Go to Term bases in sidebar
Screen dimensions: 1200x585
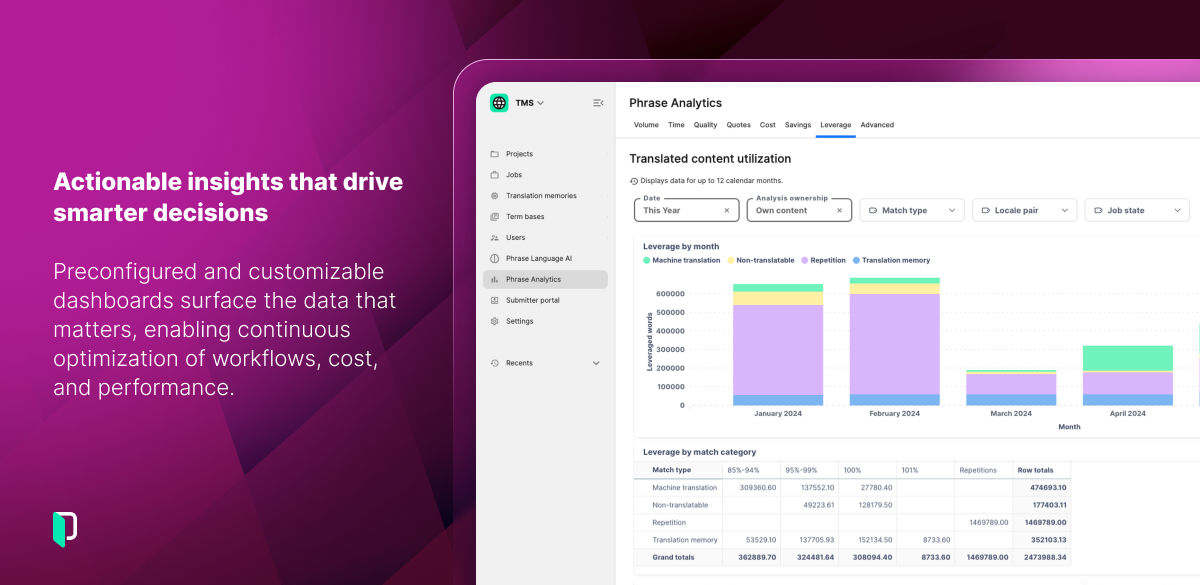coord(525,217)
